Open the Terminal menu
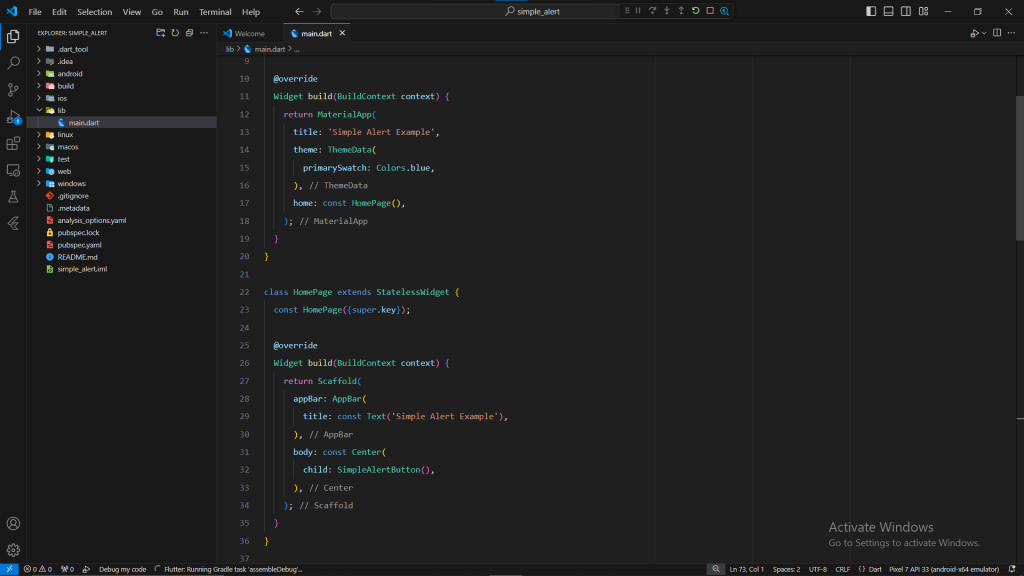This screenshot has width=1024, height=576. [215, 12]
